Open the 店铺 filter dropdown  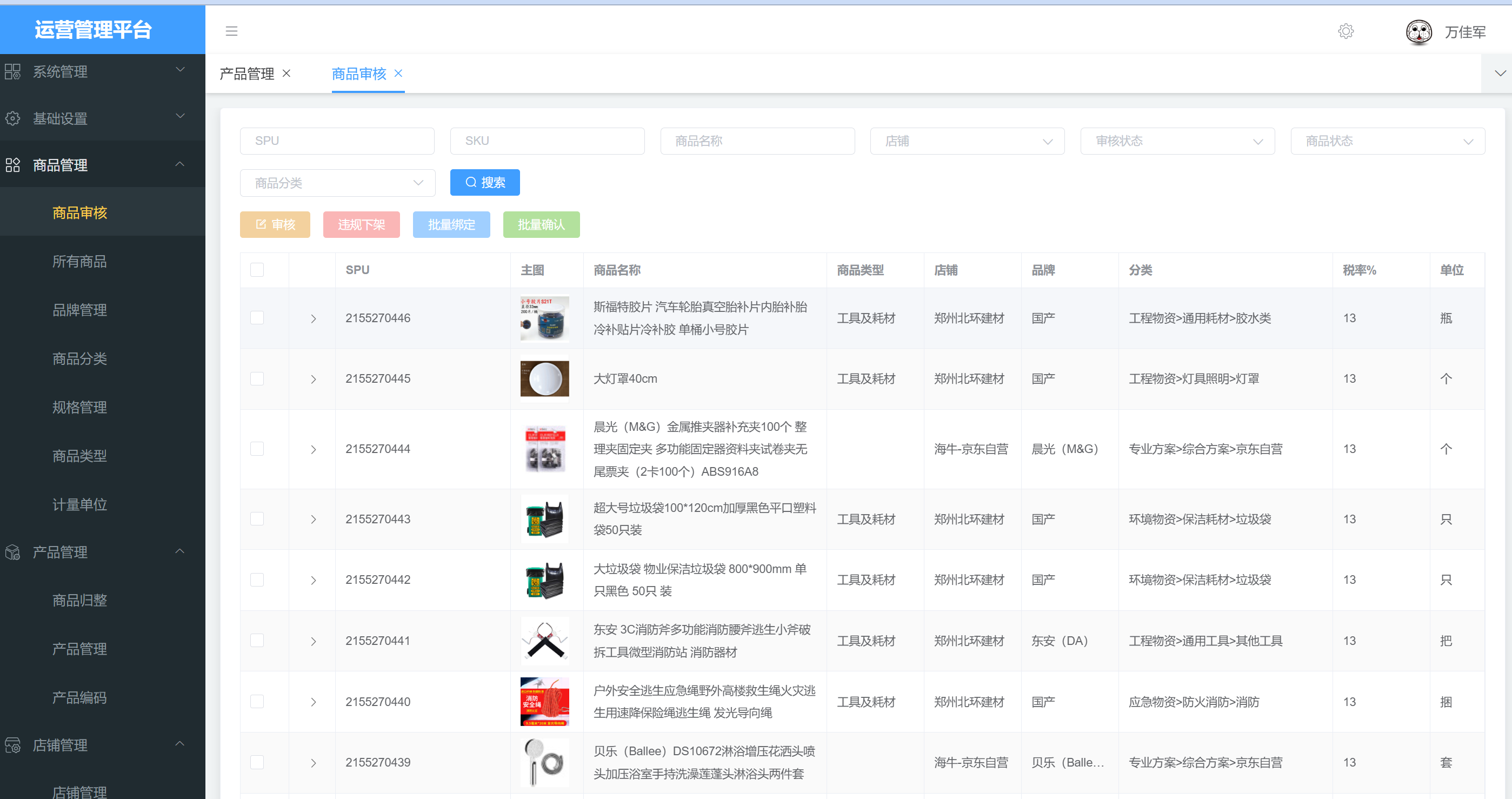click(x=967, y=141)
